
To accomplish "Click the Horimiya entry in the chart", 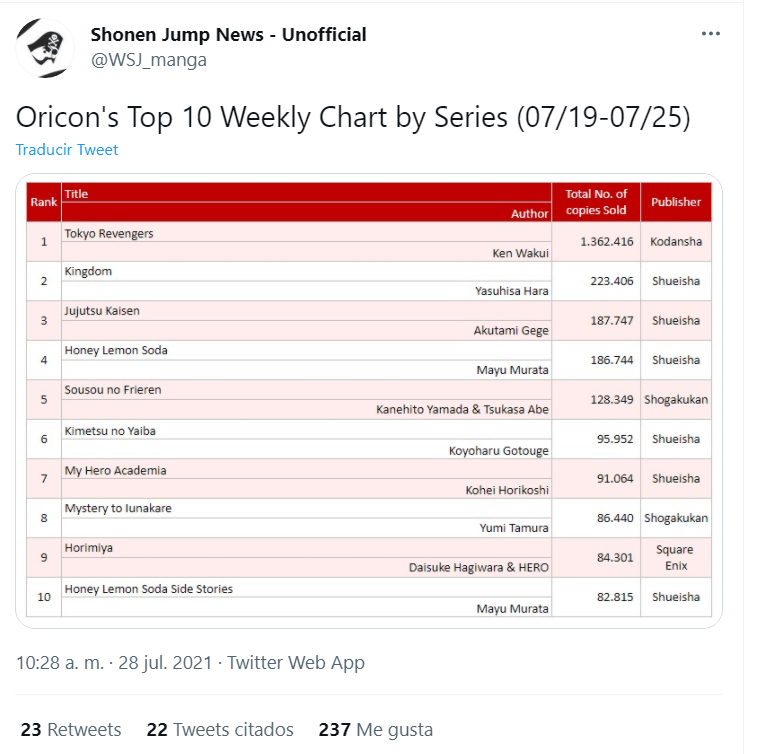I will 88,548.
